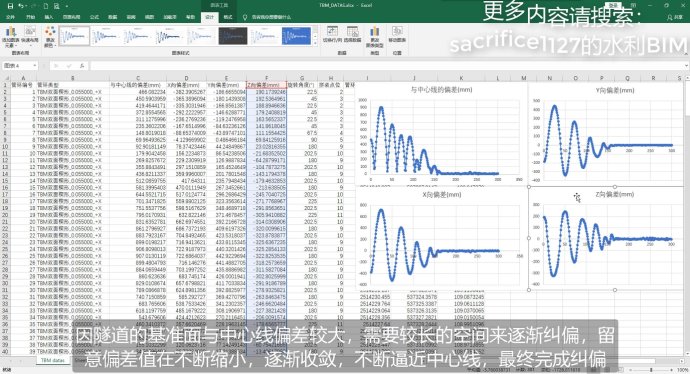Viewport: 690px width, 374px height.
Task: Click Switch Row/Column (切换行/列) icon
Action: pyautogui.click(x=332, y=34)
